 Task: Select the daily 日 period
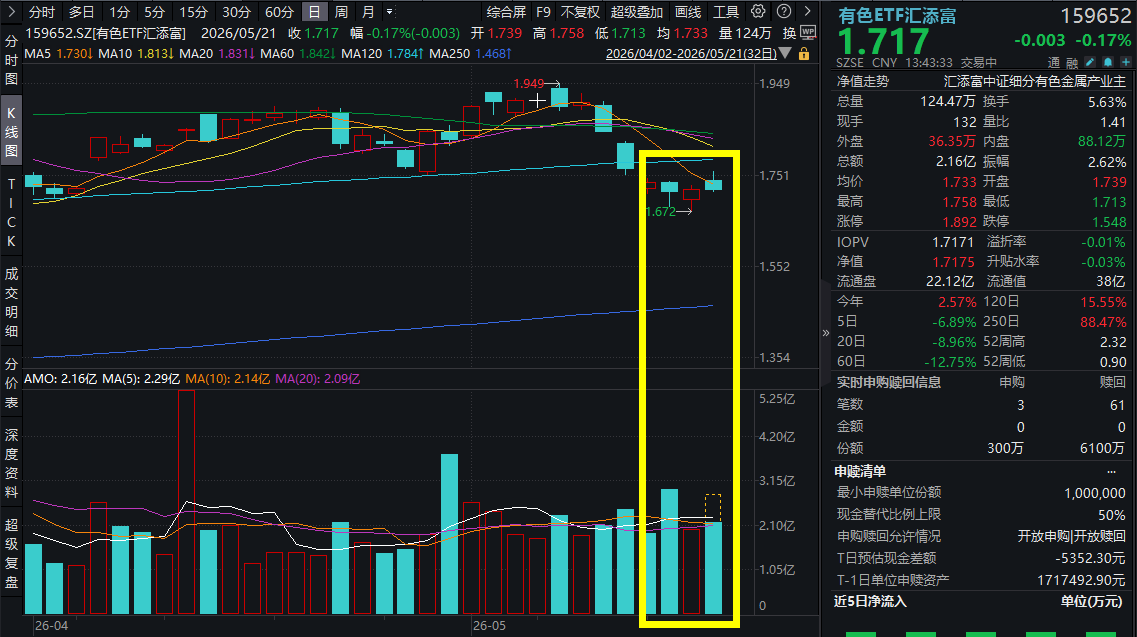pyautogui.click(x=314, y=12)
